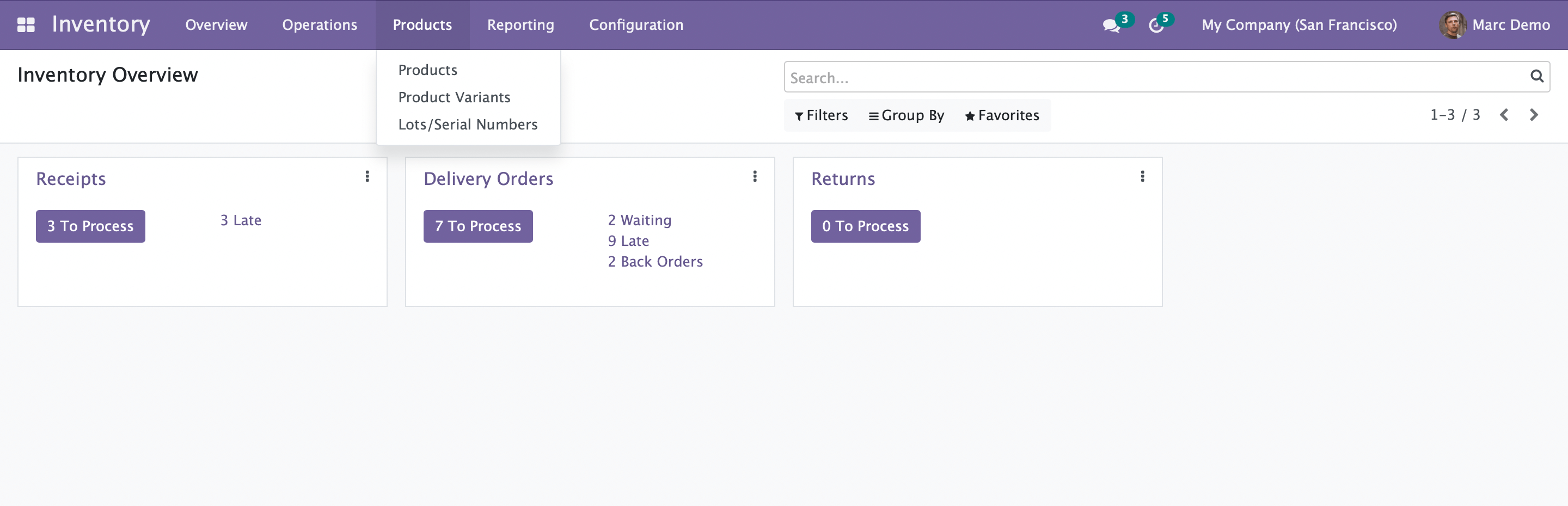
Task: Open the Reporting menu
Action: tap(520, 25)
